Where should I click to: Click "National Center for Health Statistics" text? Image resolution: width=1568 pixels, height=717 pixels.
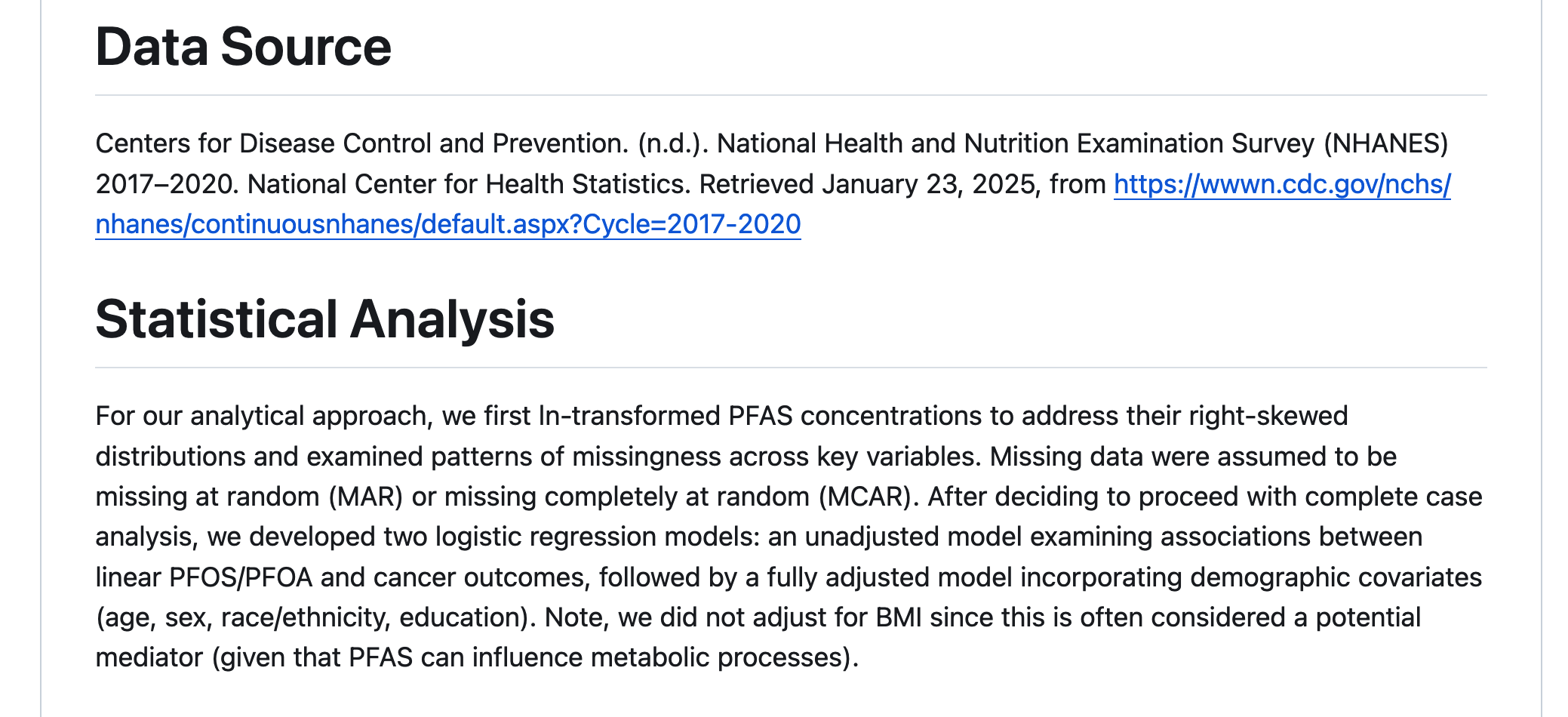[468, 184]
